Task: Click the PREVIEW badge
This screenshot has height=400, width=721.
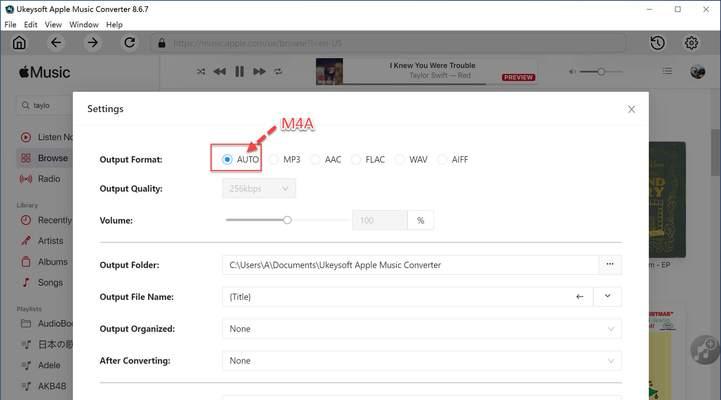Action: [x=518, y=77]
